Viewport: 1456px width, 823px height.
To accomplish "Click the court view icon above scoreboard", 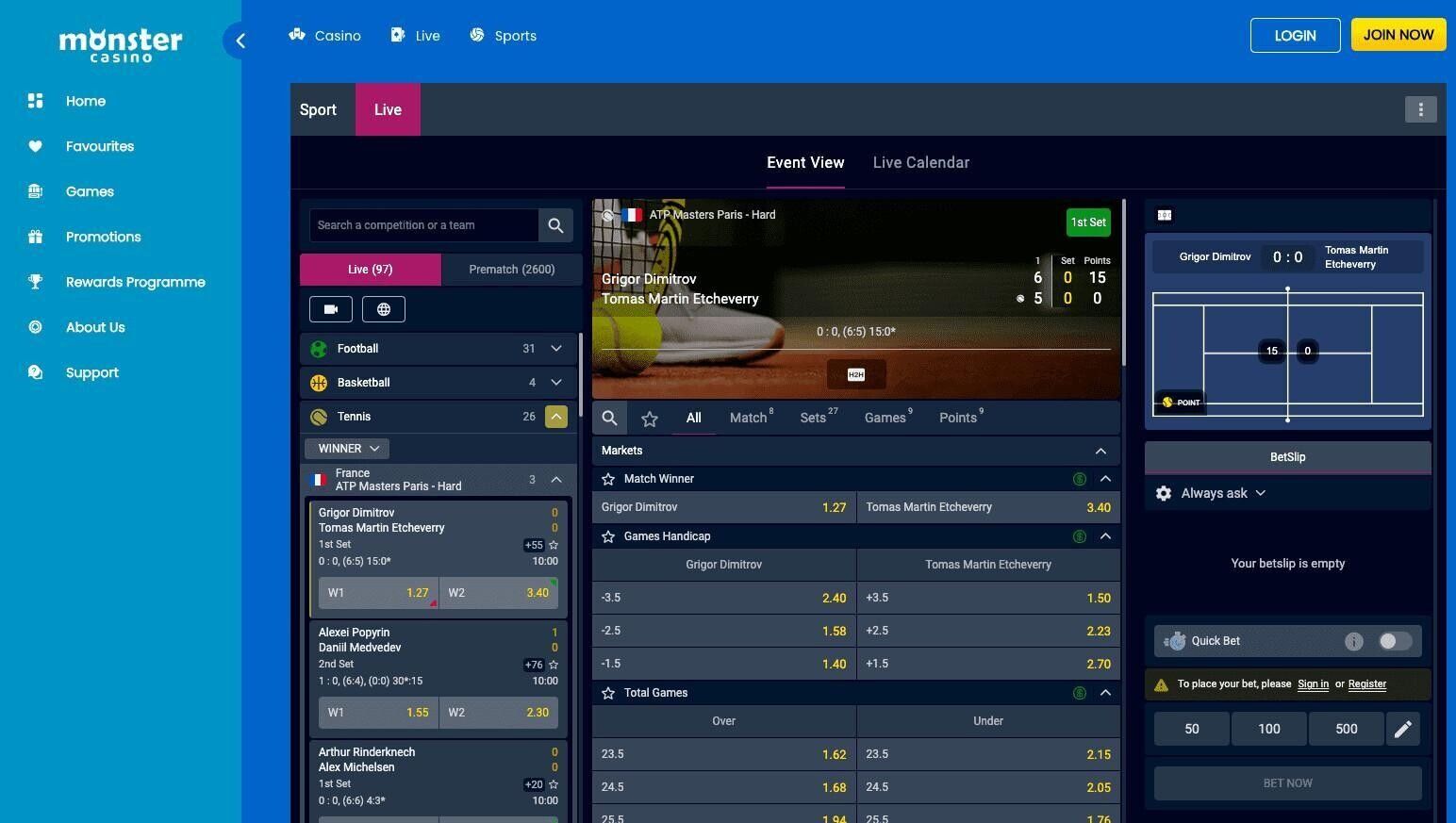I will click(x=1165, y=215).
